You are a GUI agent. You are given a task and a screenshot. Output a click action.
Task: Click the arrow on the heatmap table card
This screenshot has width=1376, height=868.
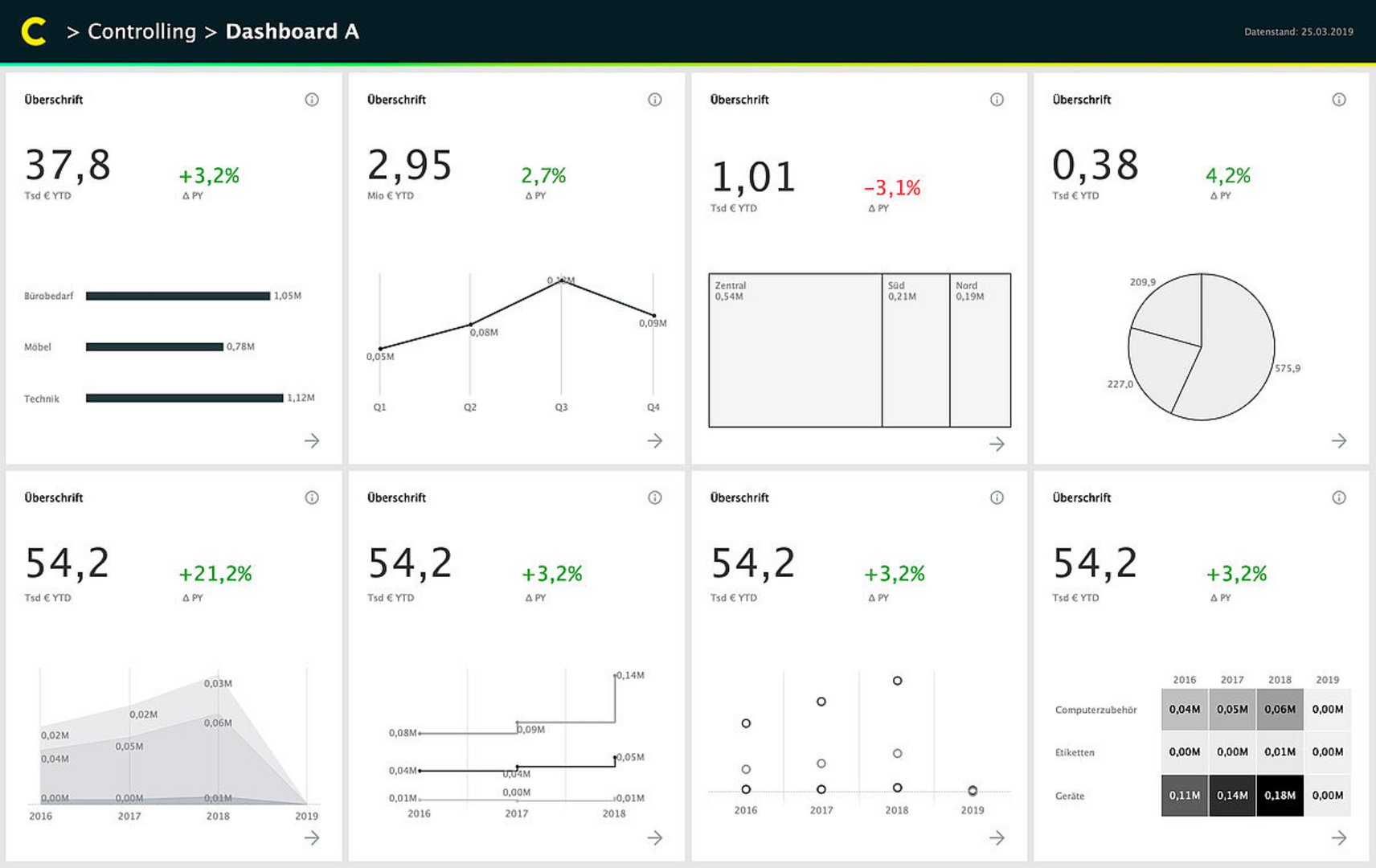1339,837
